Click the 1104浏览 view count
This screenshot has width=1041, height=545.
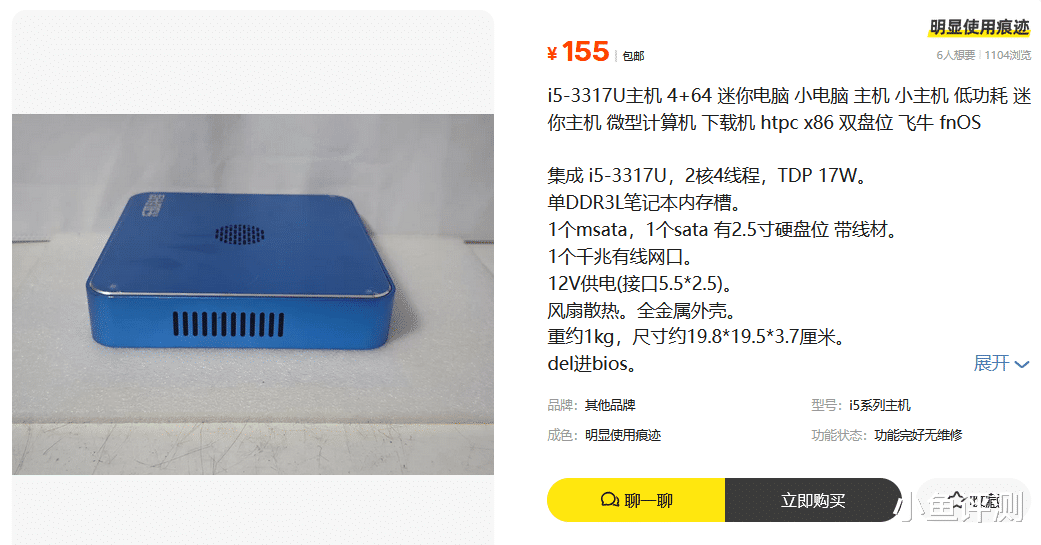pyautogui.click(x=1008, y=55)
